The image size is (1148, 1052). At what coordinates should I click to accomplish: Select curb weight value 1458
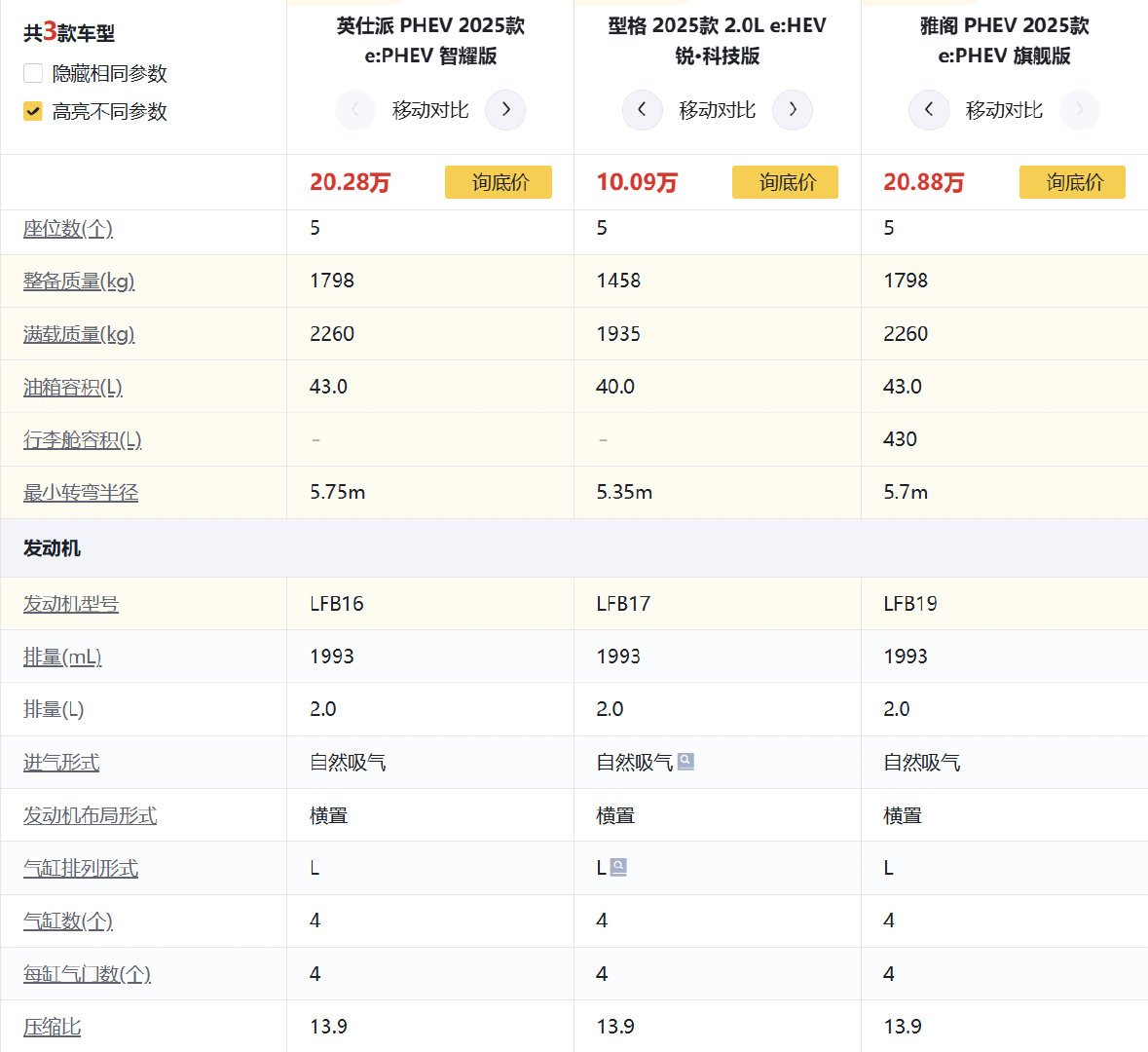click(x=618, y=281)
